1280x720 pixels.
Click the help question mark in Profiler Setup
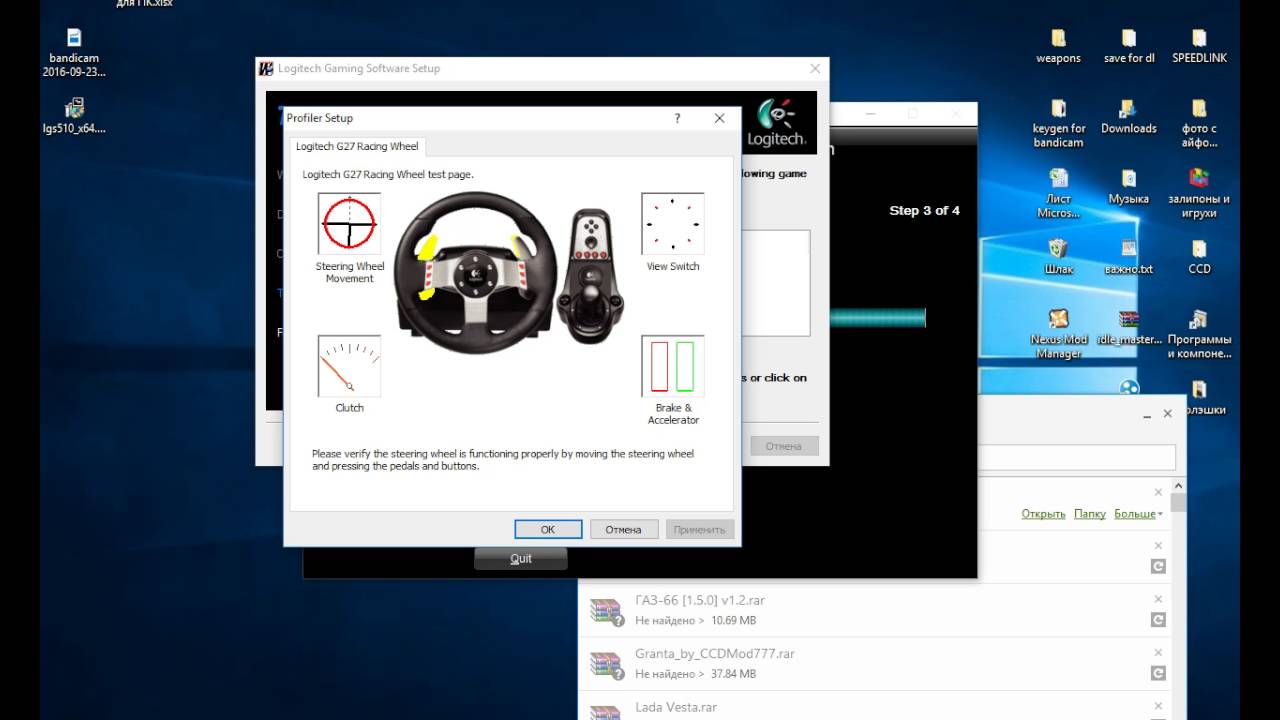(678, 118)
